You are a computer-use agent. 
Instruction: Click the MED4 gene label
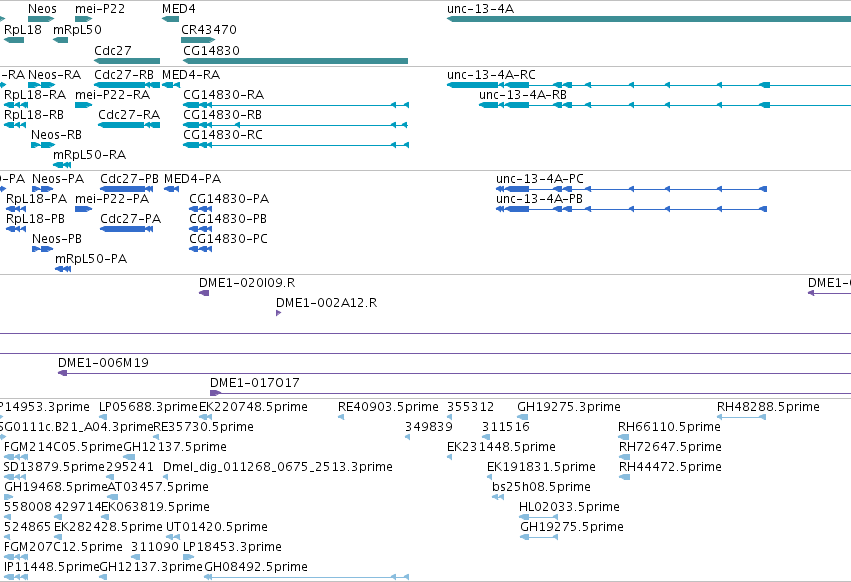[179, 9]
